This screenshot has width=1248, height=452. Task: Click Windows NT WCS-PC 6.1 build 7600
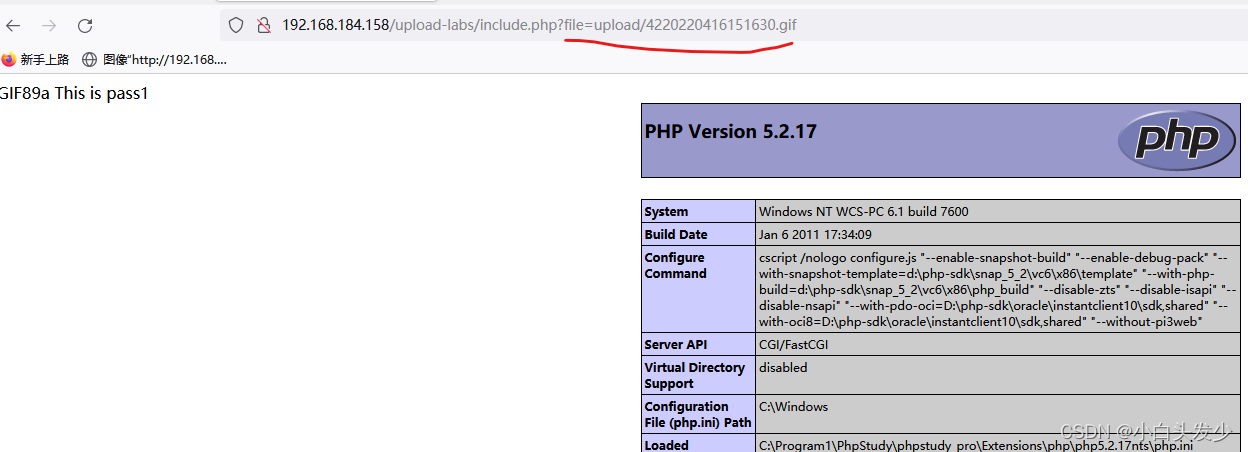(x=864, y=211)
